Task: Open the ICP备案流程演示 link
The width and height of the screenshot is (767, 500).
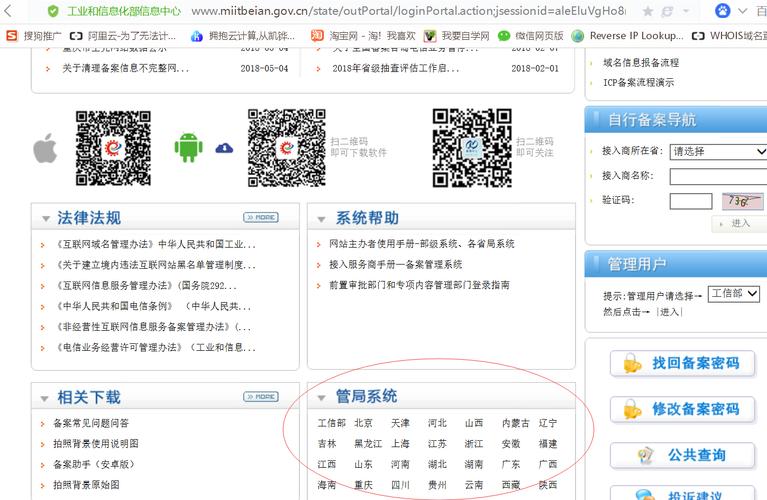Action: tap(638, 83)
